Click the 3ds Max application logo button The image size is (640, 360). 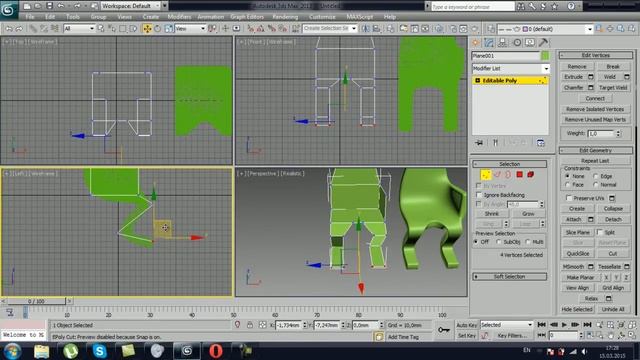click(x=8, y=10)
